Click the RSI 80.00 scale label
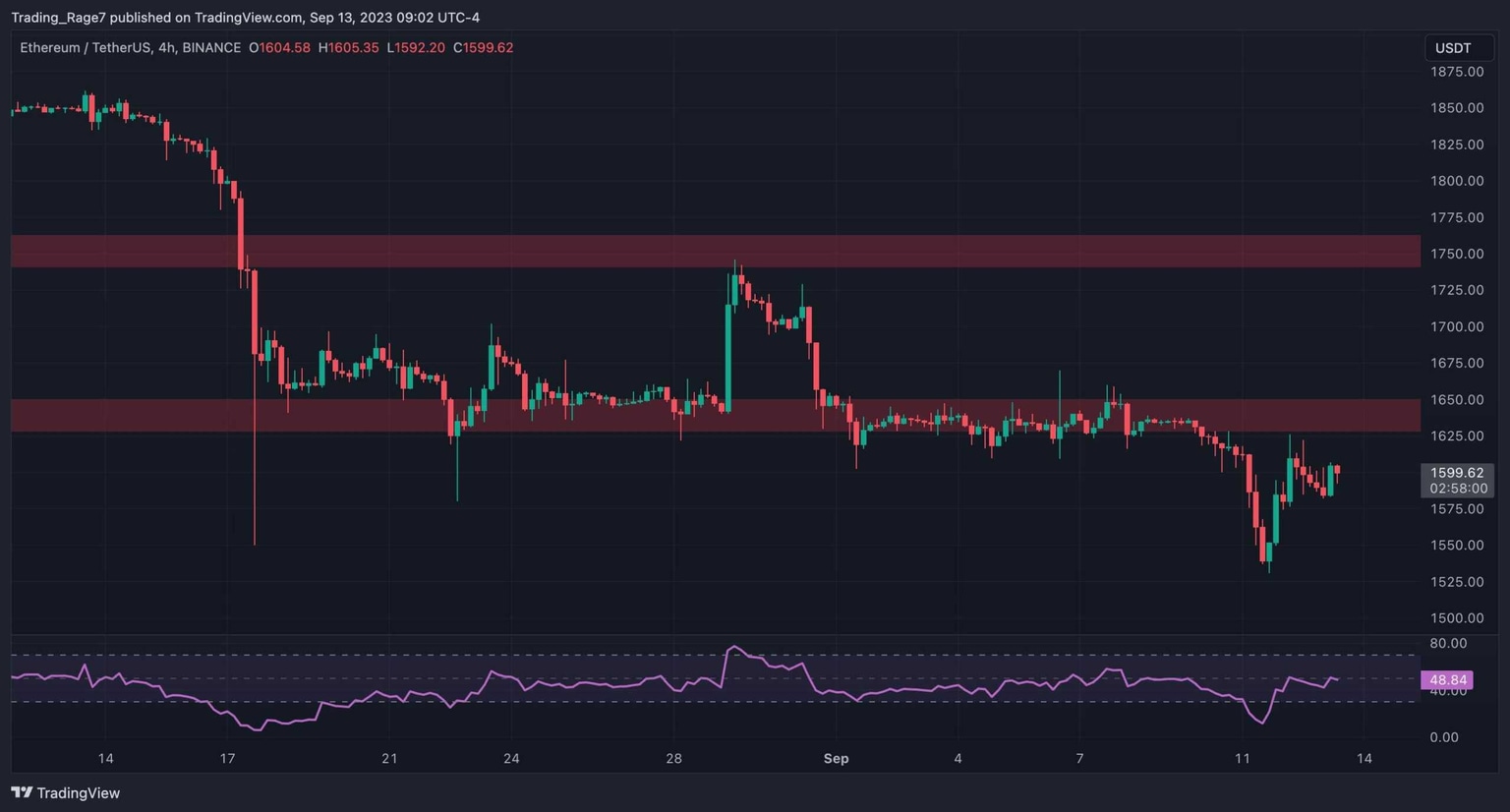This screenshot has height=812, width=1510. (x=1448, y=643)
